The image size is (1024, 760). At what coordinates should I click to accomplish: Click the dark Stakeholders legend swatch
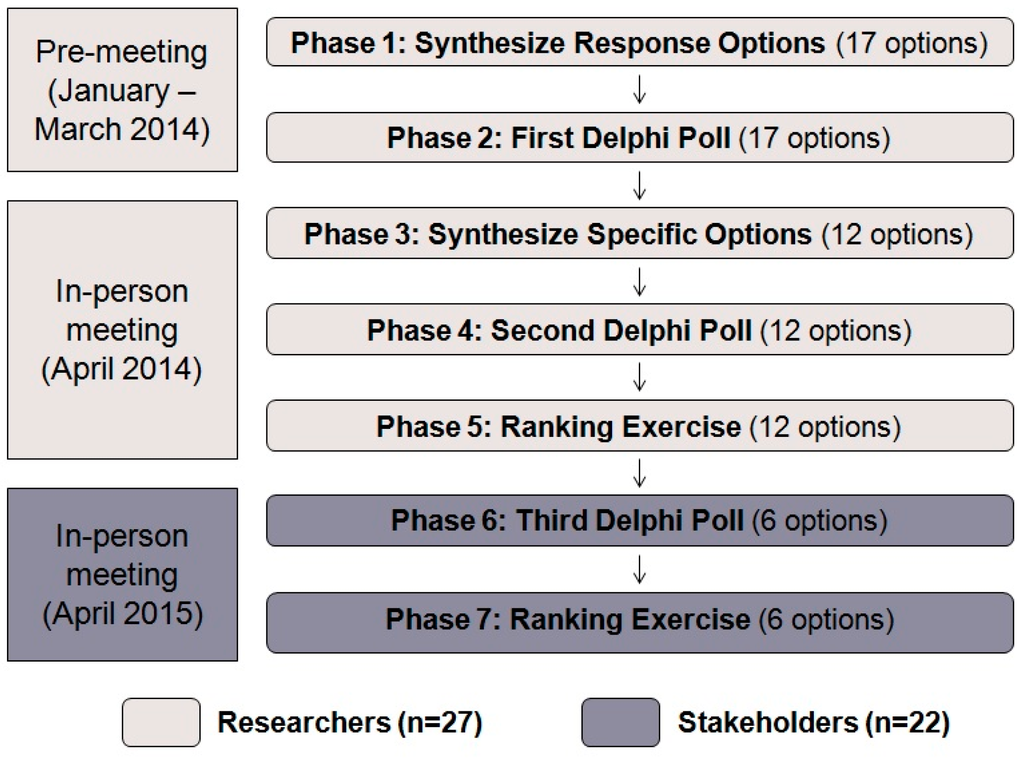pyautogui.click(x=620, y=722)
